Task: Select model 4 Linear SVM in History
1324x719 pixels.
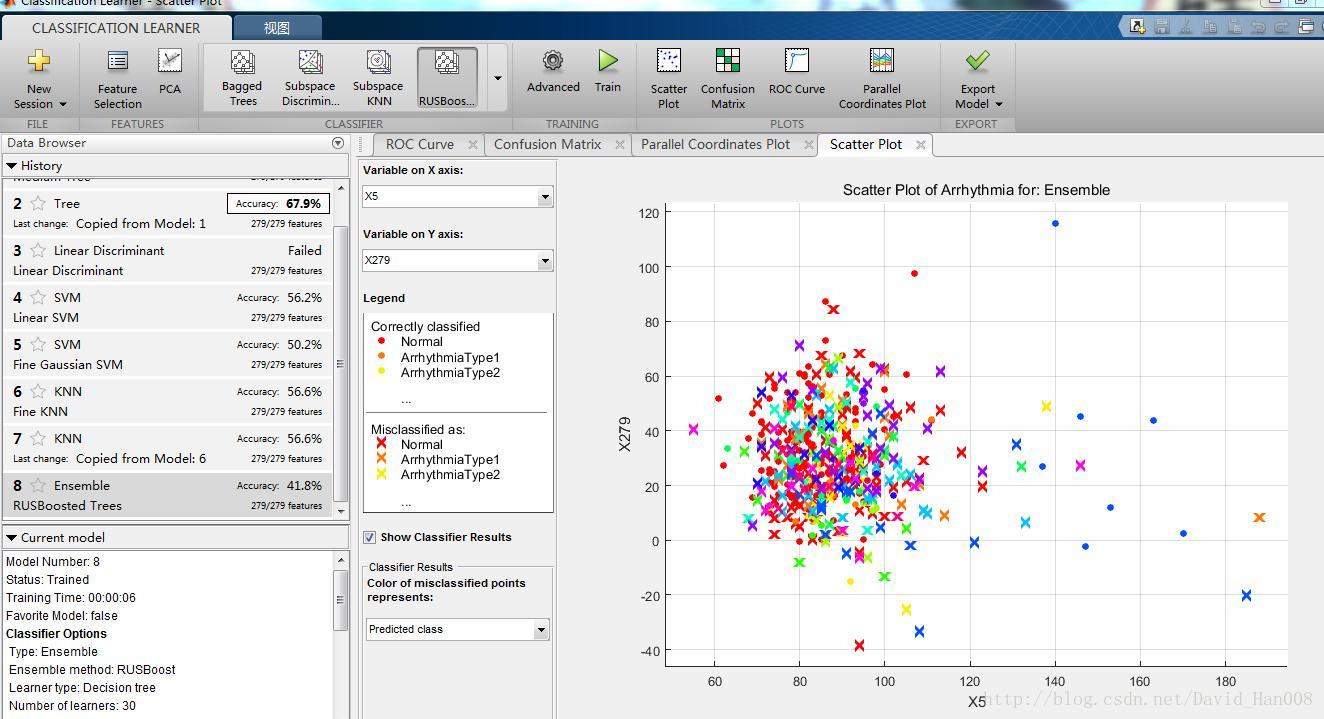Action: pyautogui.click(x=167, y=307)
